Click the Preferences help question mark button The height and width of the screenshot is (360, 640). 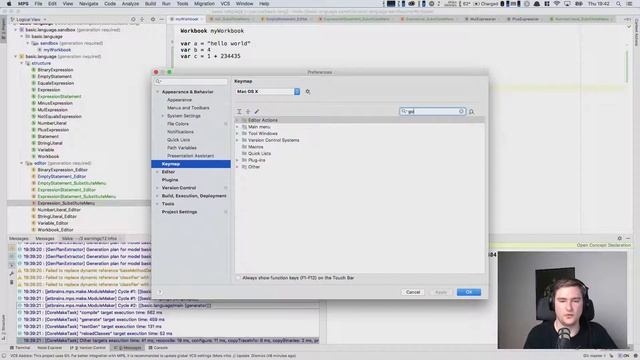(160, 292)
